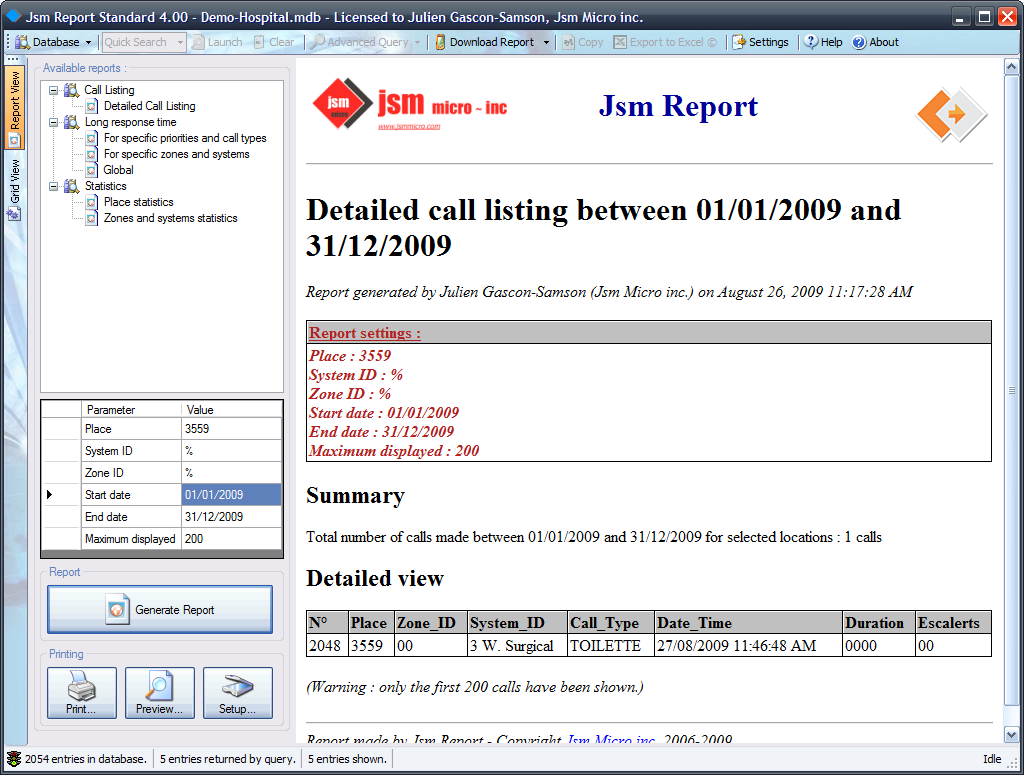1024x775 pixels.
Task: Click the Generate Report button
Action: point(160,610)
